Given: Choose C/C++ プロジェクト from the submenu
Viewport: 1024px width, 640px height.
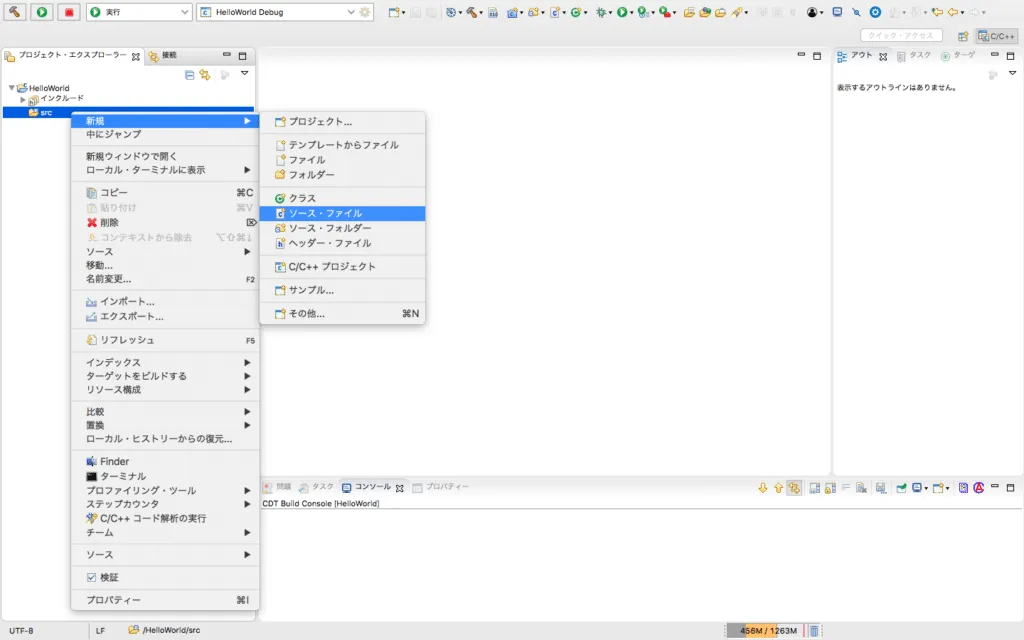Looking at the screenshot, I should click(x=342, y=266).
